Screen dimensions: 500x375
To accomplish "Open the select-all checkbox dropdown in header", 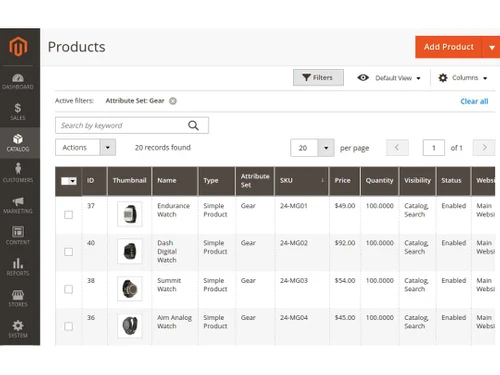I will click(69, 181).
